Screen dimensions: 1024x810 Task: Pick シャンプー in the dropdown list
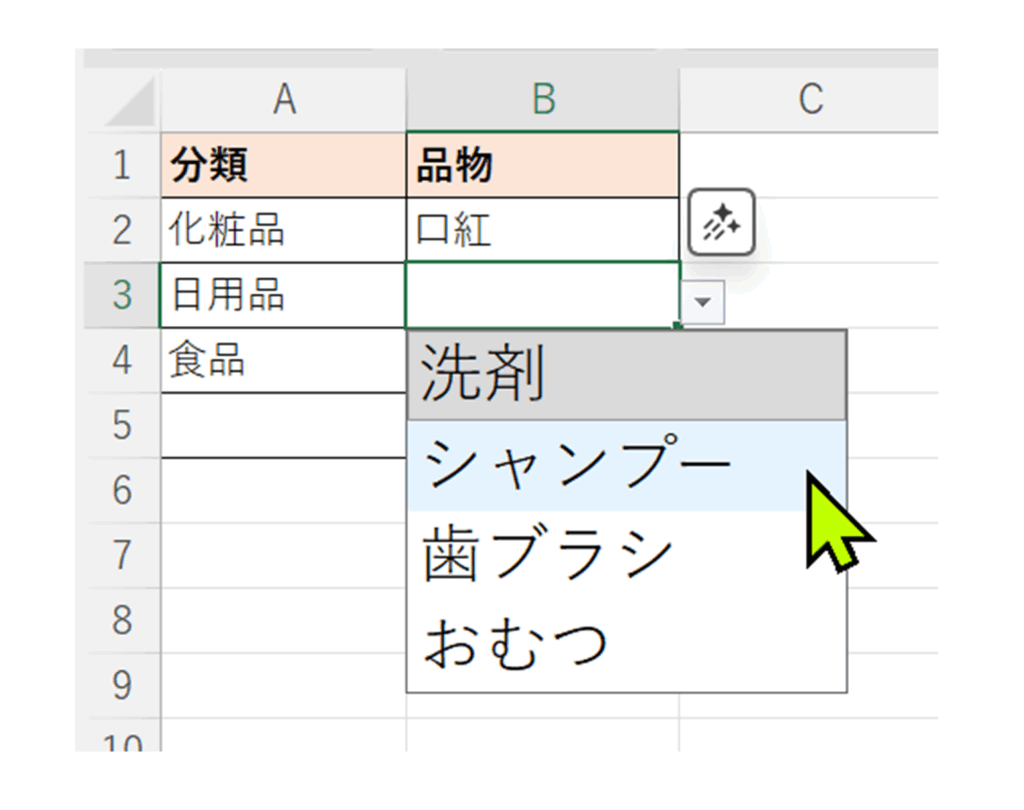(x=626, y=466)
